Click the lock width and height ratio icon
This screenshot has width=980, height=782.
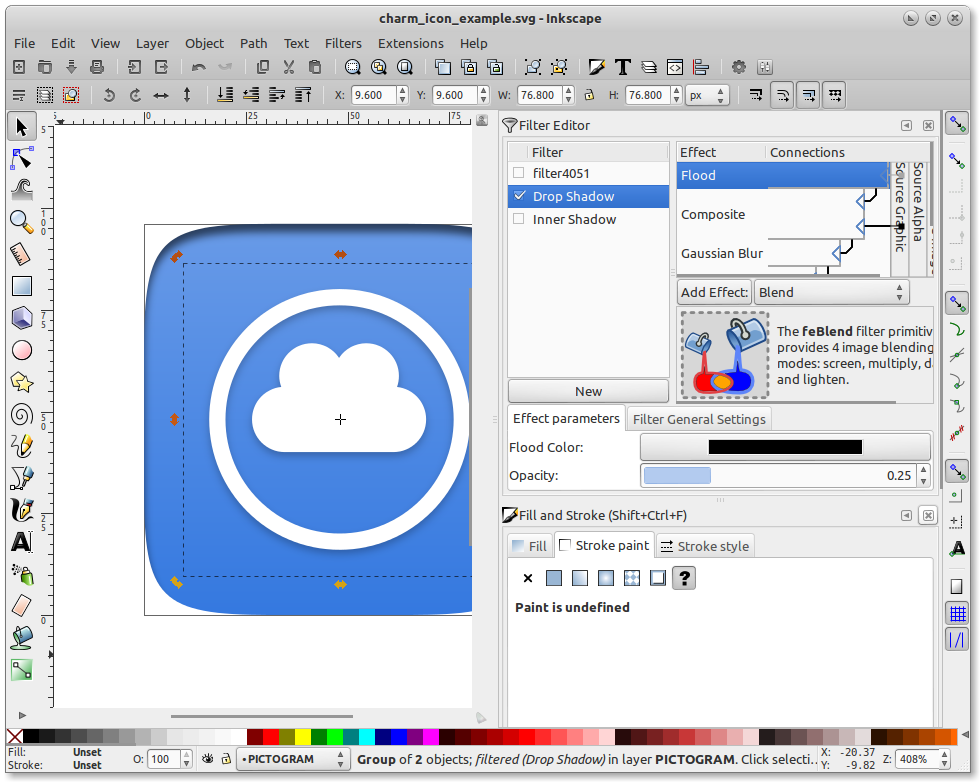[589, 95]
